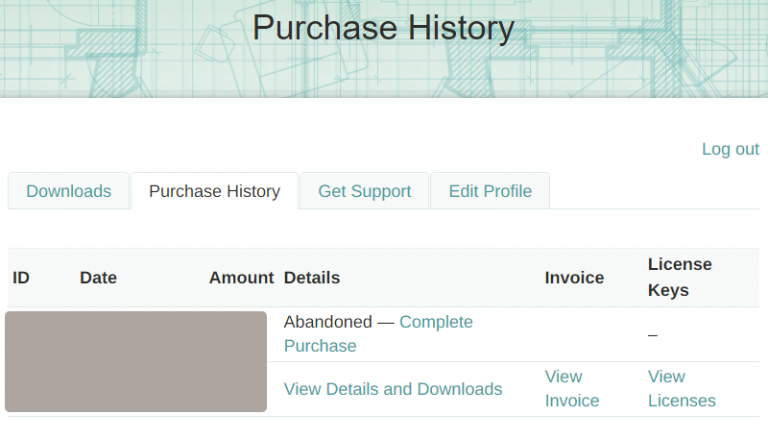Open View Details and Downloads
The image size is (768, 439).
tap(393, 389)
